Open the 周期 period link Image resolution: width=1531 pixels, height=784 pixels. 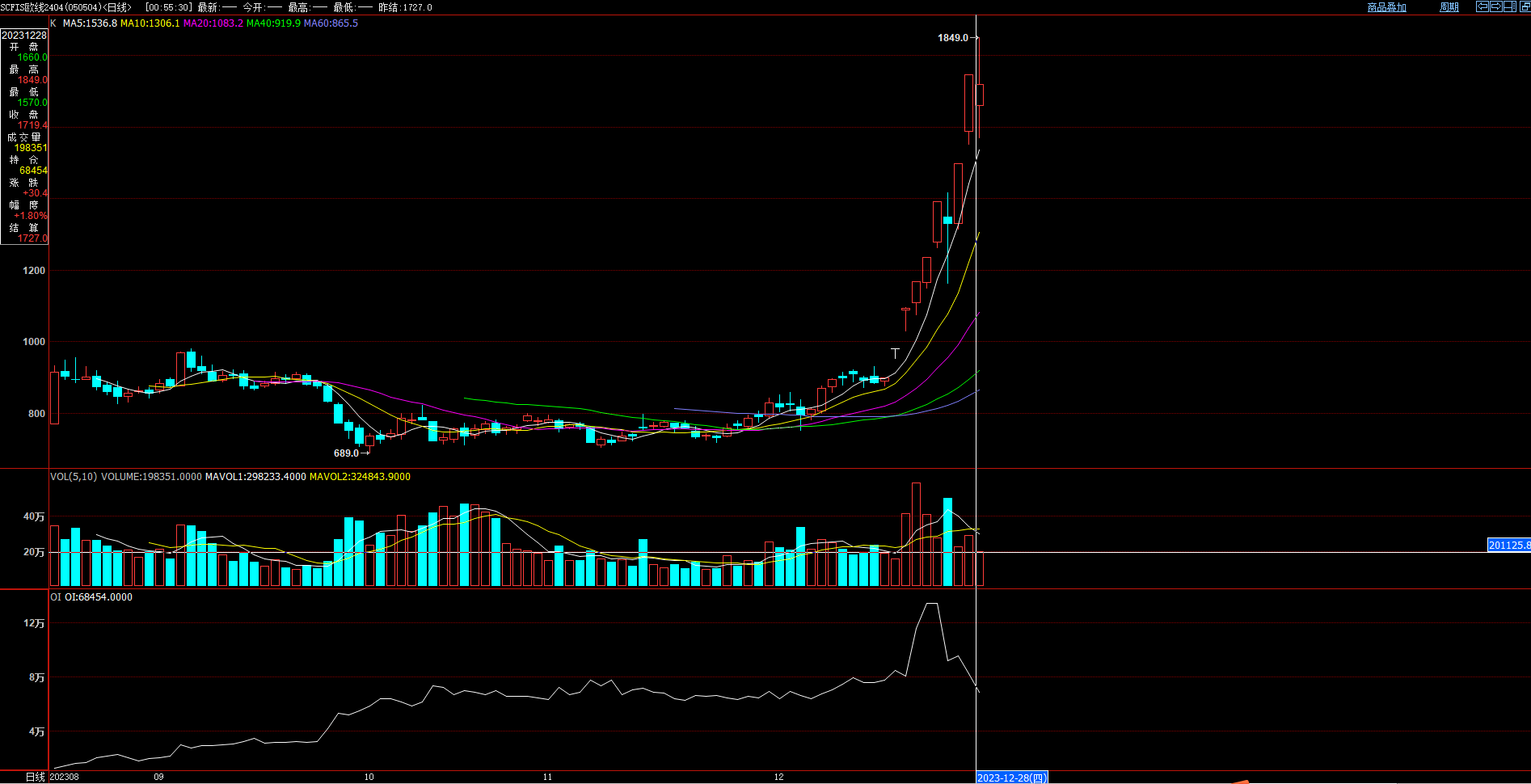(x=1449, y=7)
